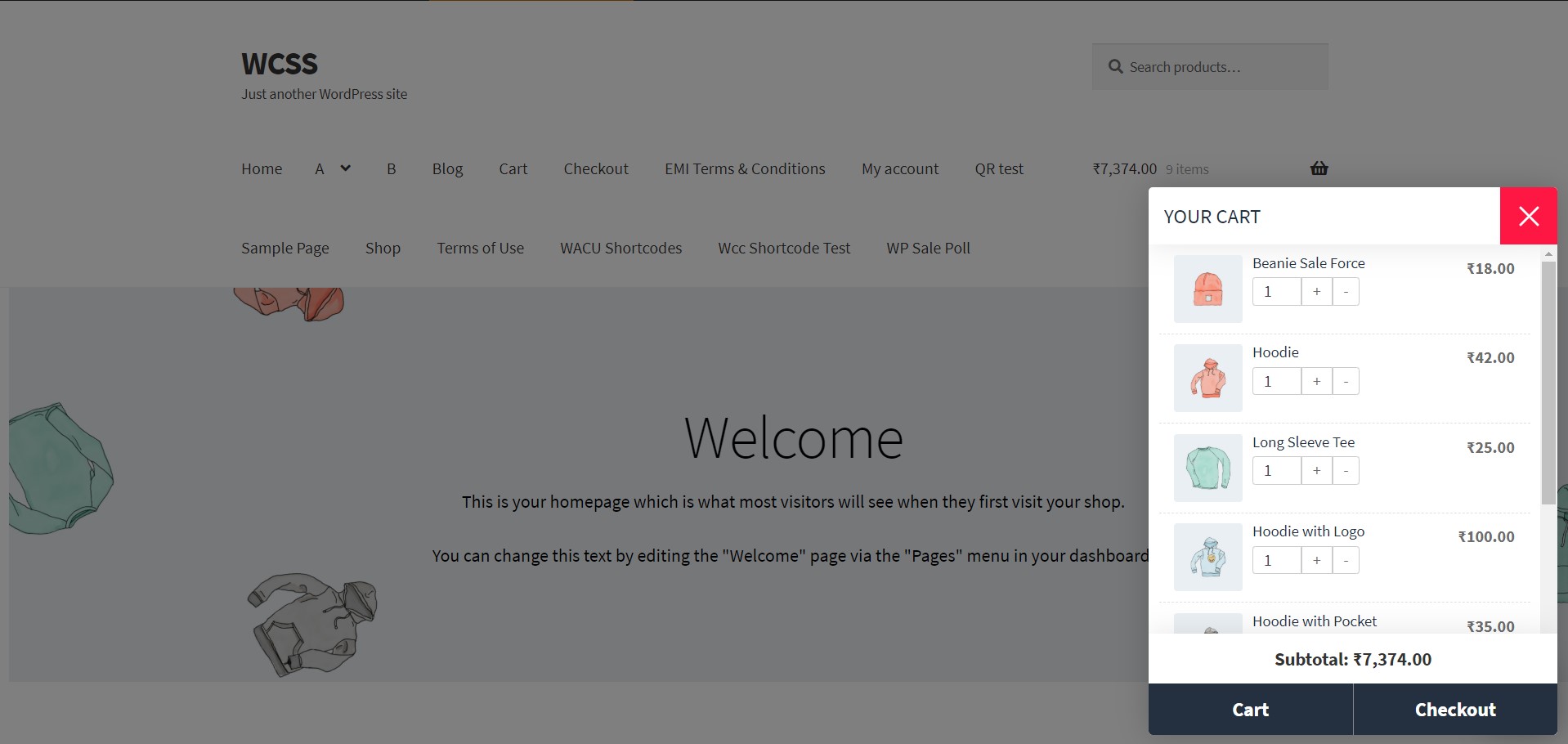Screen dimensions: 1568x744
Task: Open Cart from the cart panel footer
Action: tap(1250, 709)
